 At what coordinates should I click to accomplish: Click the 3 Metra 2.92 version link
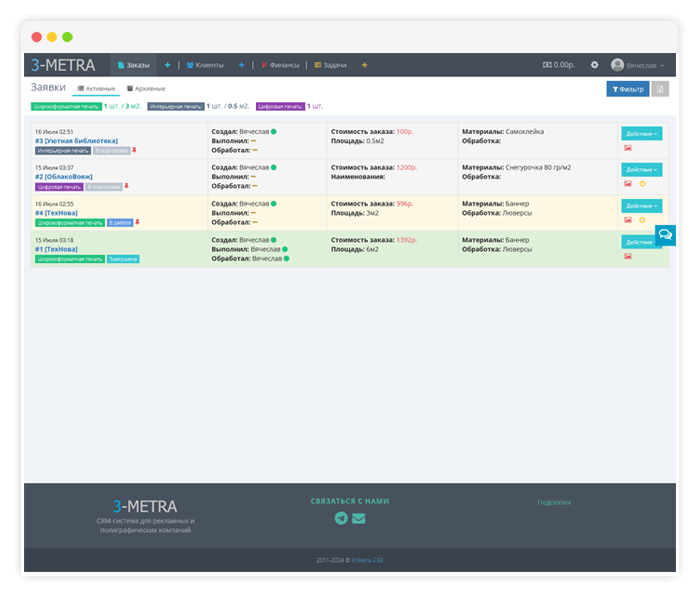click(x=367, y=560)
